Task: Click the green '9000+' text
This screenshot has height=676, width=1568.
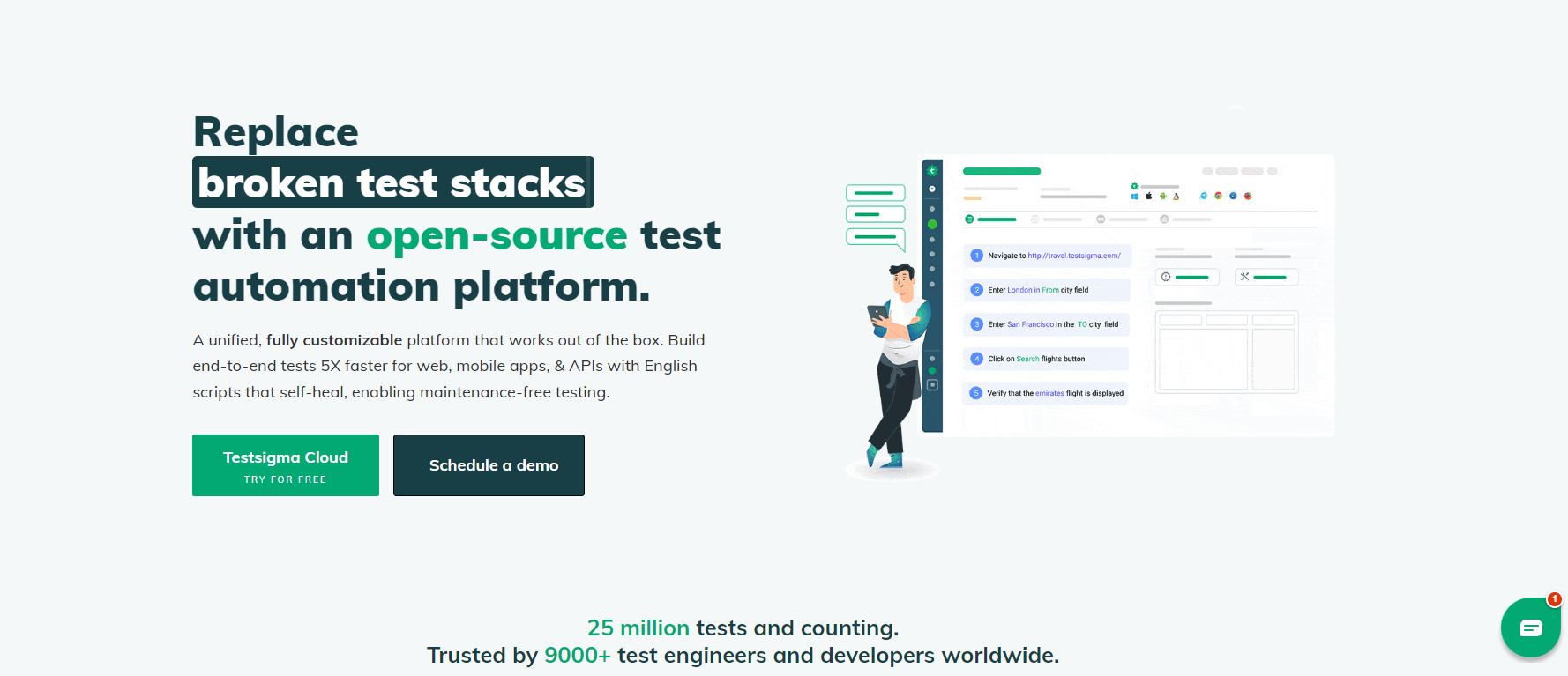Action: (x=578, y=655)
